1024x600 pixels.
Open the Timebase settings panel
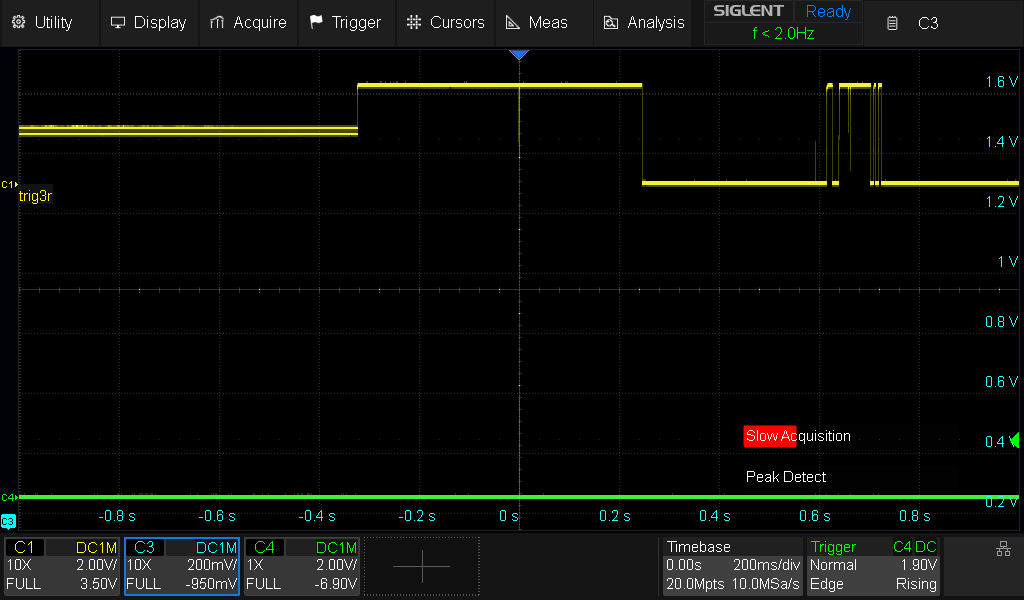click(733, 566)
